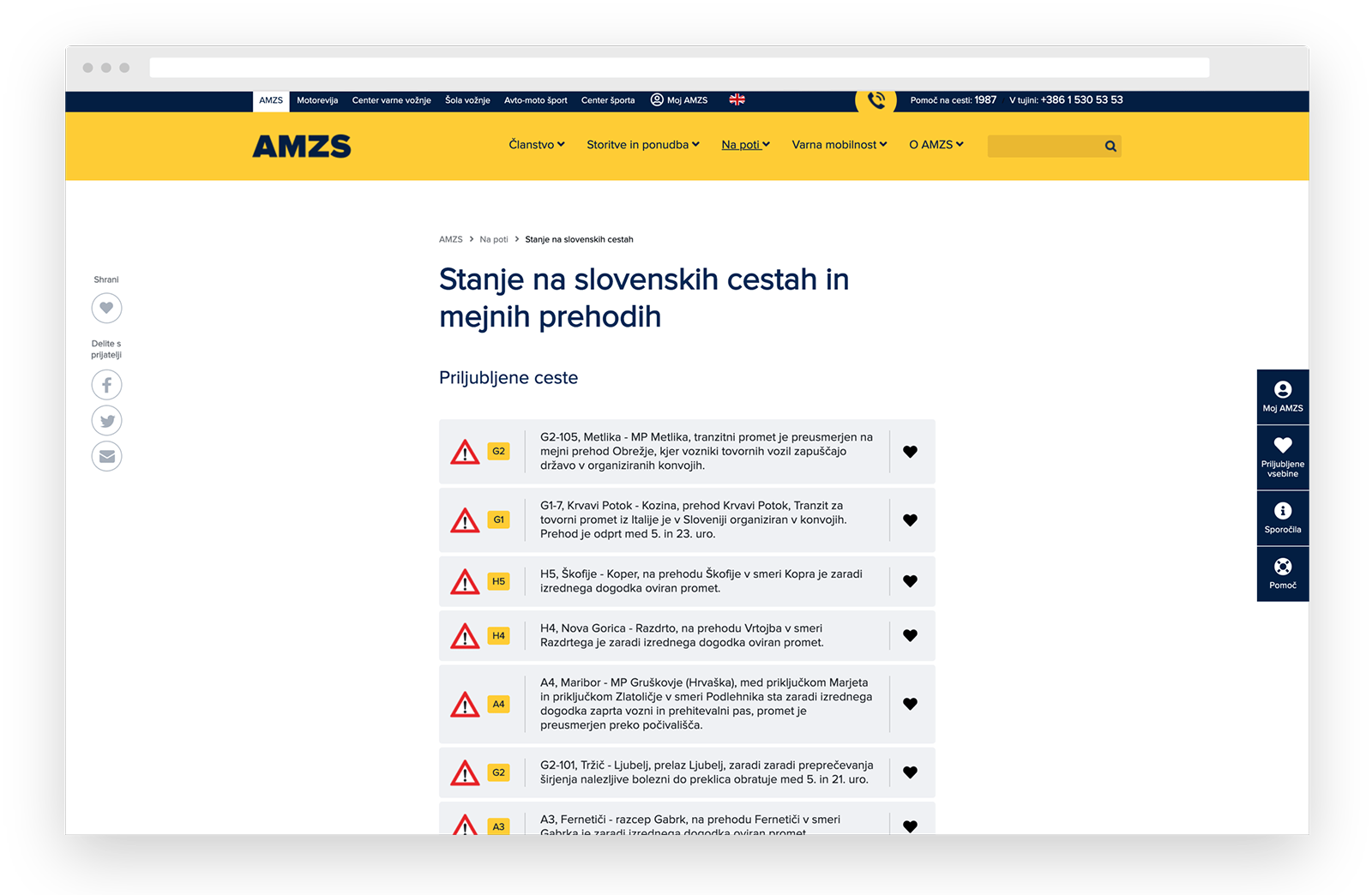Image resolution: width=1372 pixels, height=895 pixels.
Task: Open Priljubljene vsebine in right sidebar
Action: [1282, 456]
